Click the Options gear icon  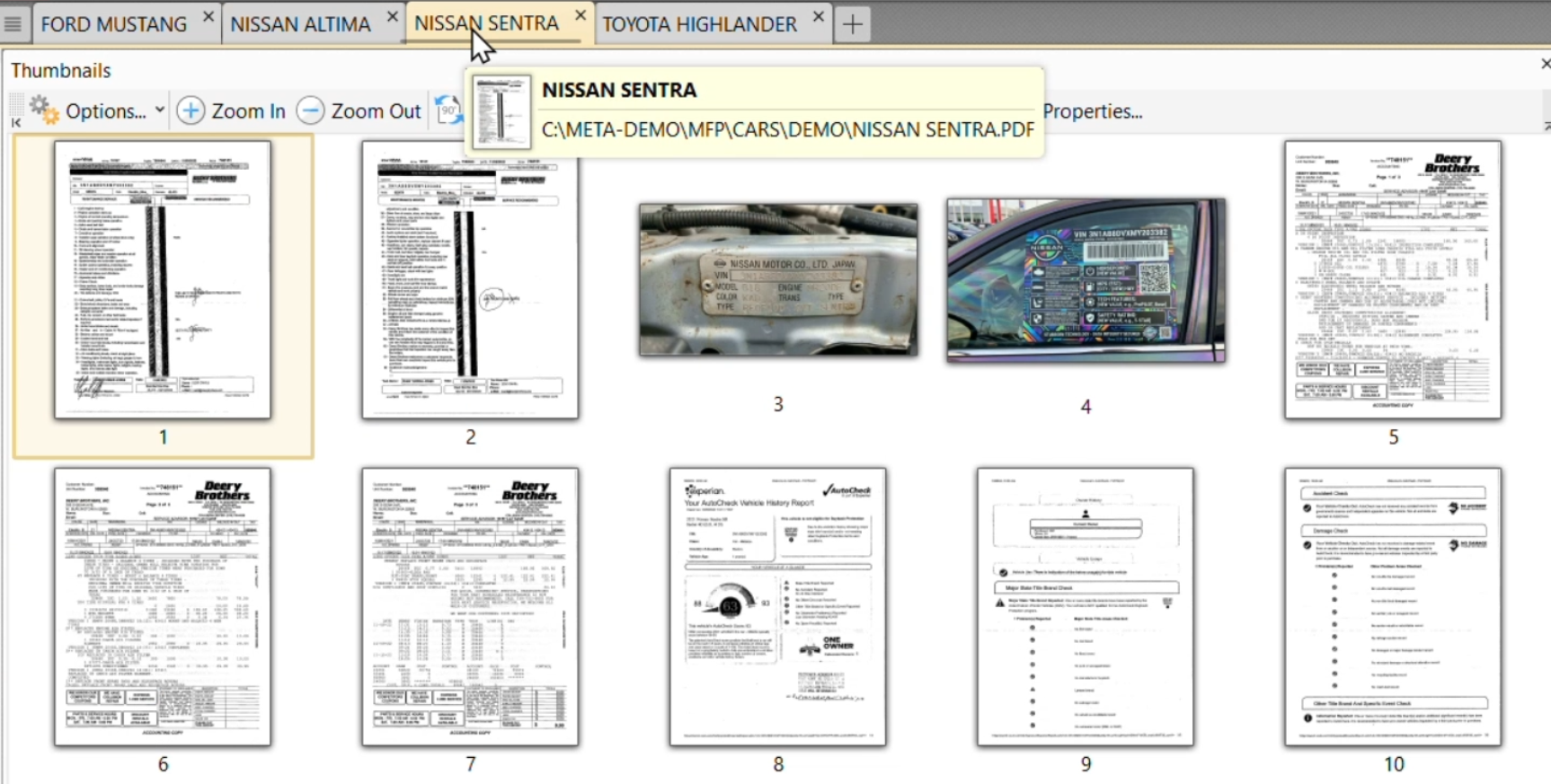(44, 110)
